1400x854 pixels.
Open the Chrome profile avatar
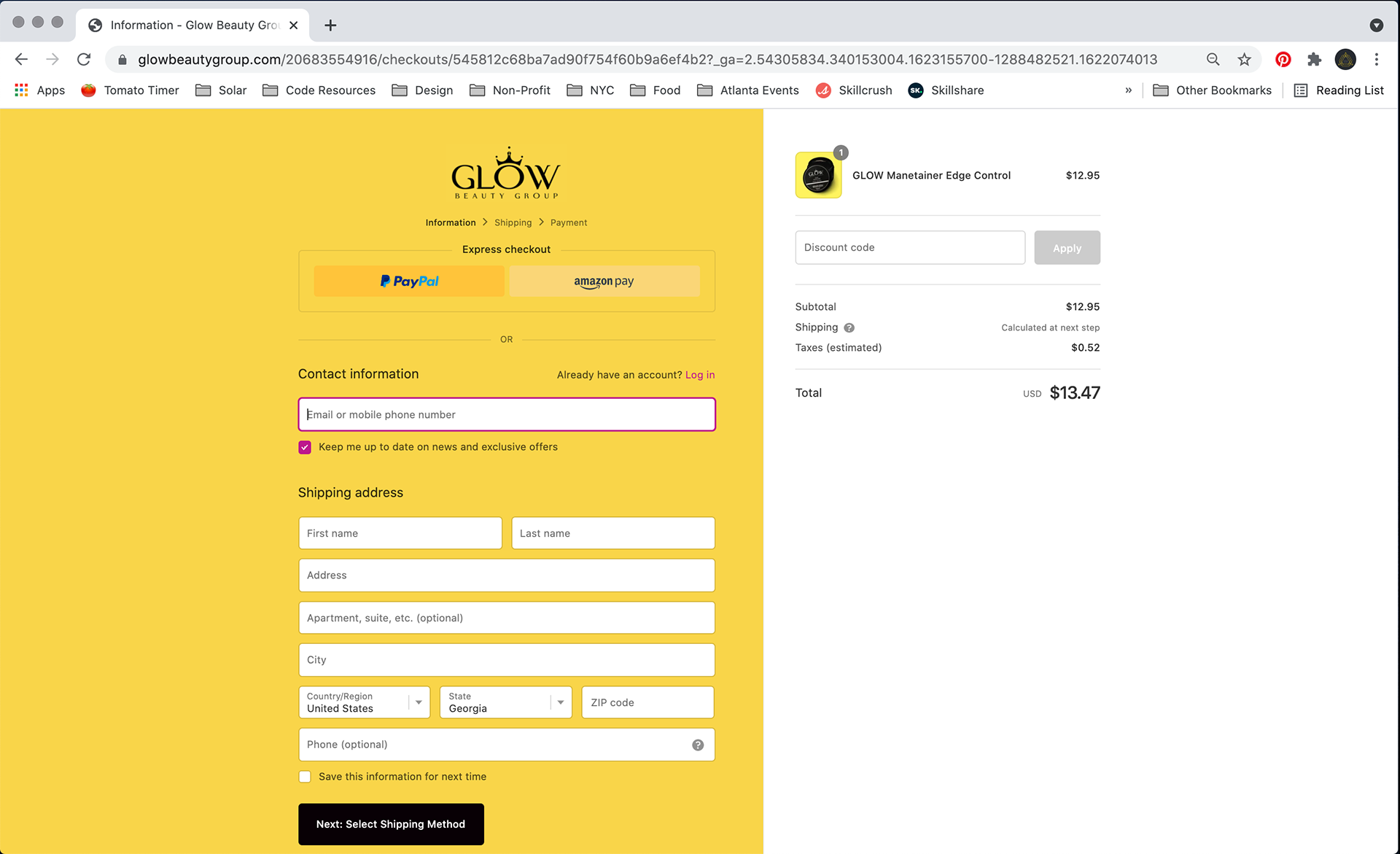(x=1345, y=59)
